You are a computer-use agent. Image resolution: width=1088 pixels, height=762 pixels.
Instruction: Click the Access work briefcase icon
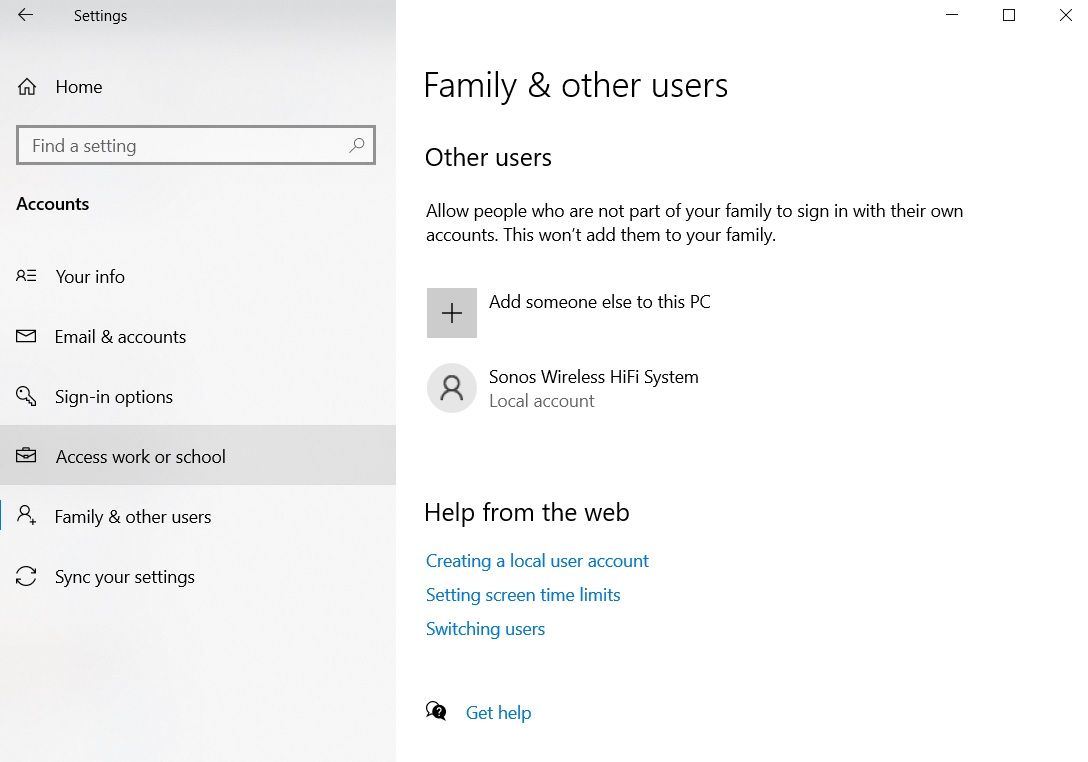tap(26, 455)
